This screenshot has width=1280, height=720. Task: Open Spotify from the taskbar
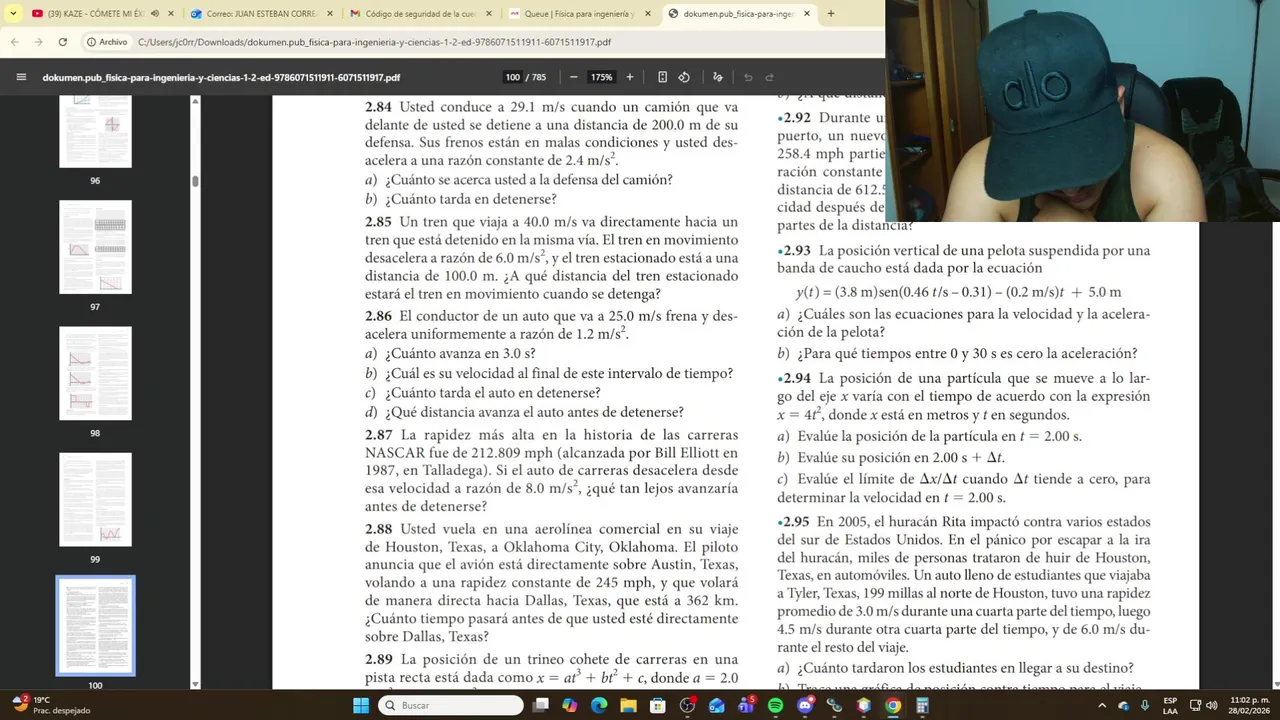776,705
